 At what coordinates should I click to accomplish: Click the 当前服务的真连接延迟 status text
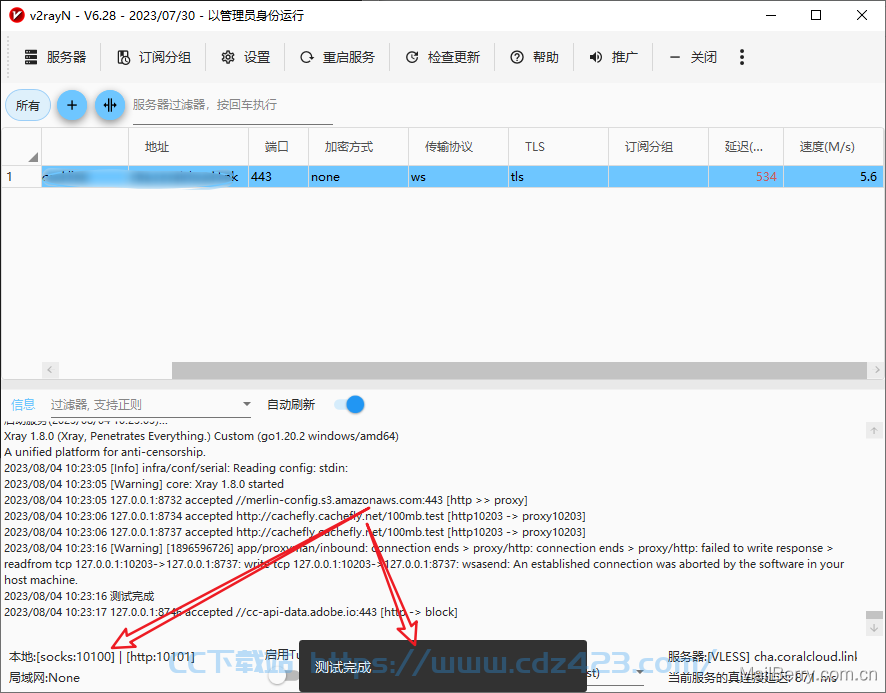click(753, 677)
